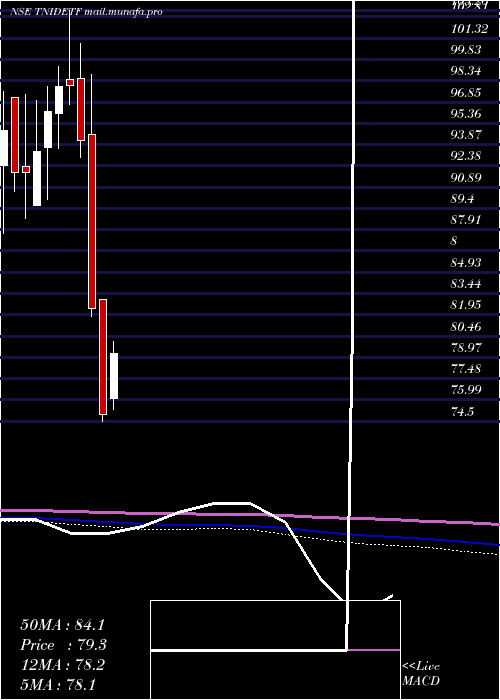Click the 93.87 price level
The image size is (500, 700).
click(466, 135)
